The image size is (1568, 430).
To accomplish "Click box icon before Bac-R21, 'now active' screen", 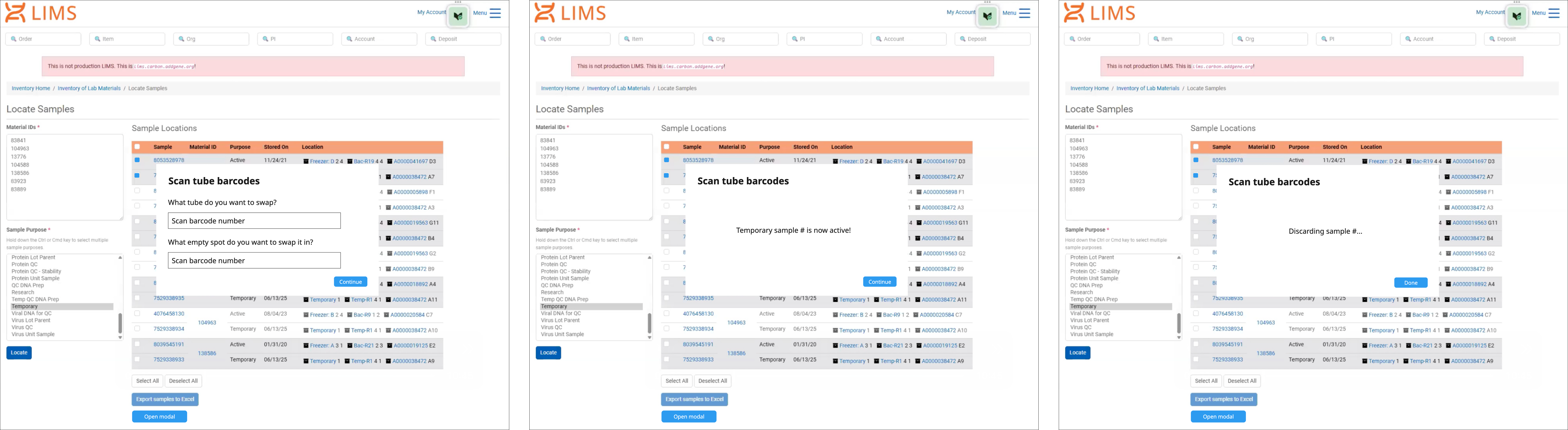I will pos(880,346).
